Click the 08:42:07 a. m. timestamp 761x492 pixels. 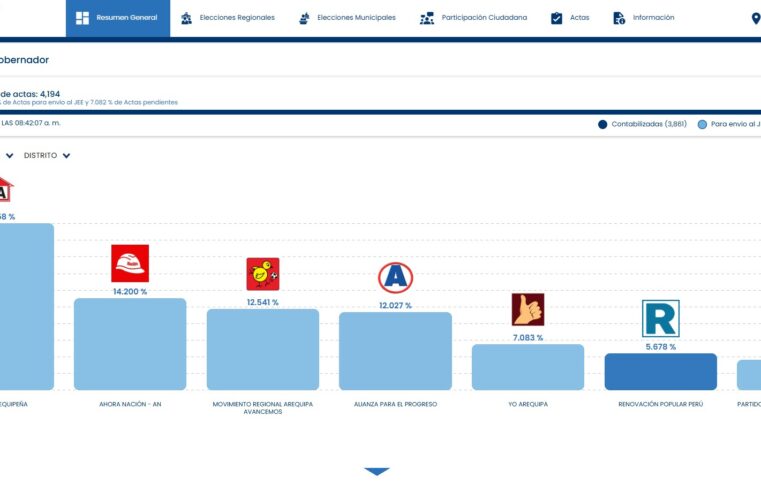pyautogui.click(x=38, y=123)
